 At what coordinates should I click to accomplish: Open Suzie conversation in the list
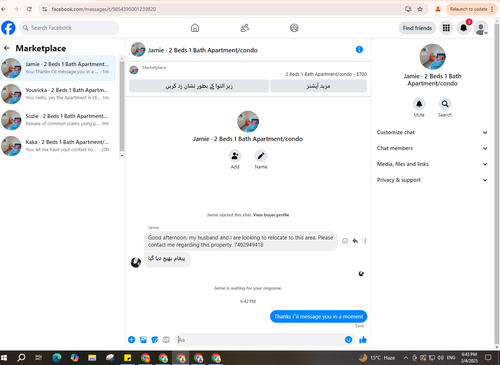pyautogui.click(x=58, y=120)
